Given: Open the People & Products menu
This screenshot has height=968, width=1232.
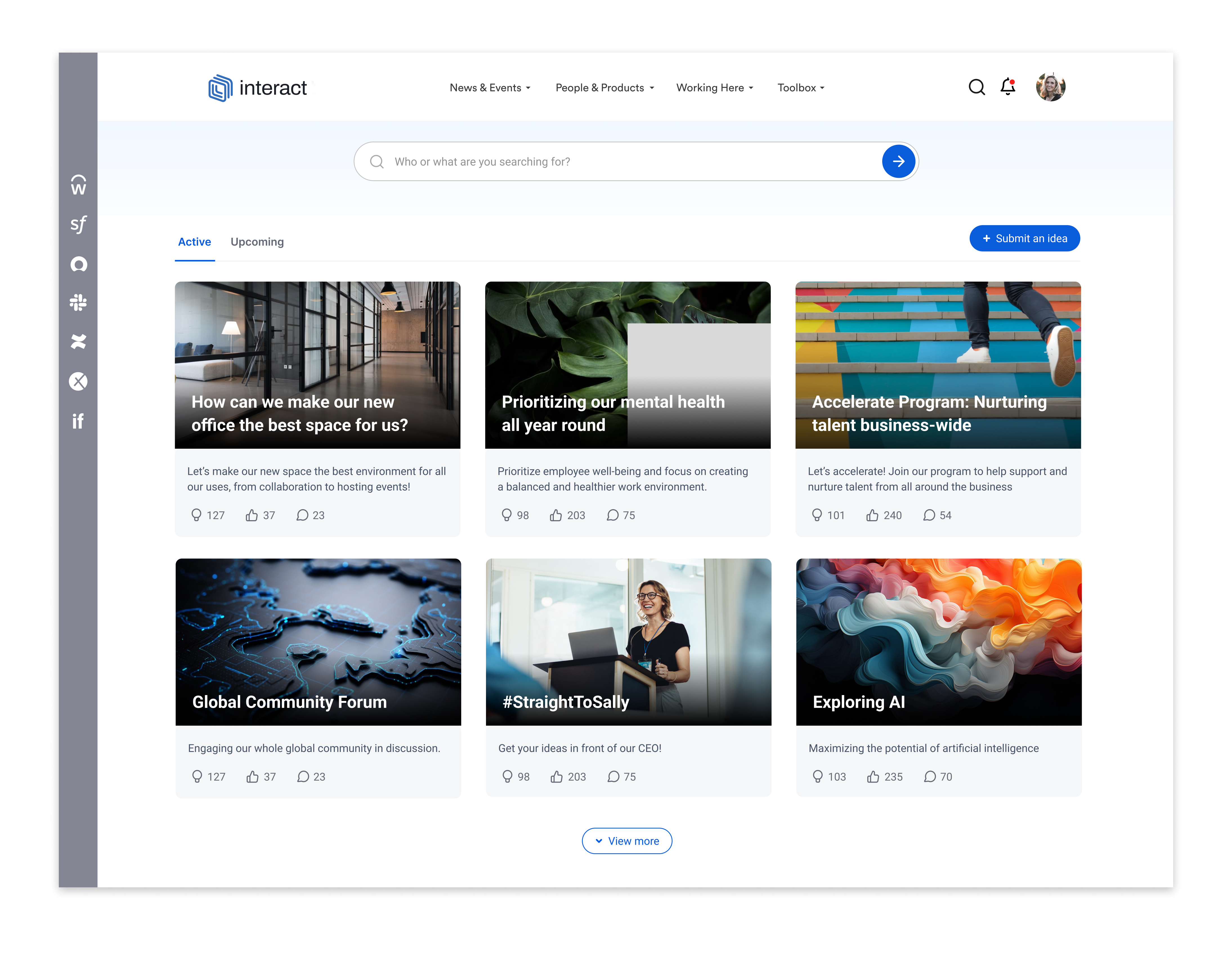Looking at the screenshot, I should [604, 88].
